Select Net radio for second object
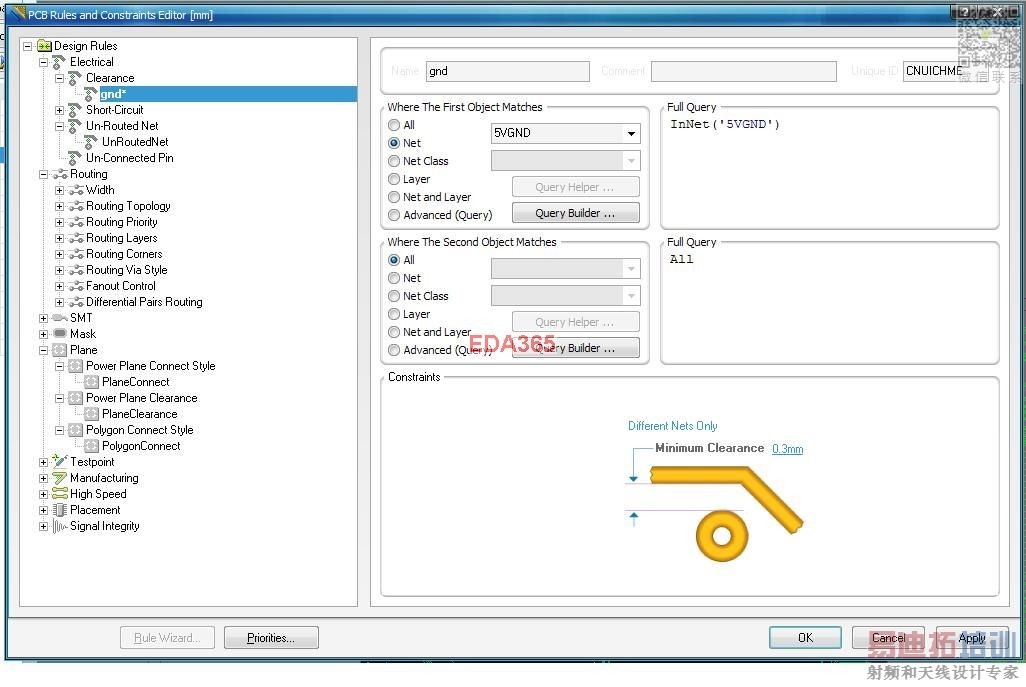 point(394,278)
